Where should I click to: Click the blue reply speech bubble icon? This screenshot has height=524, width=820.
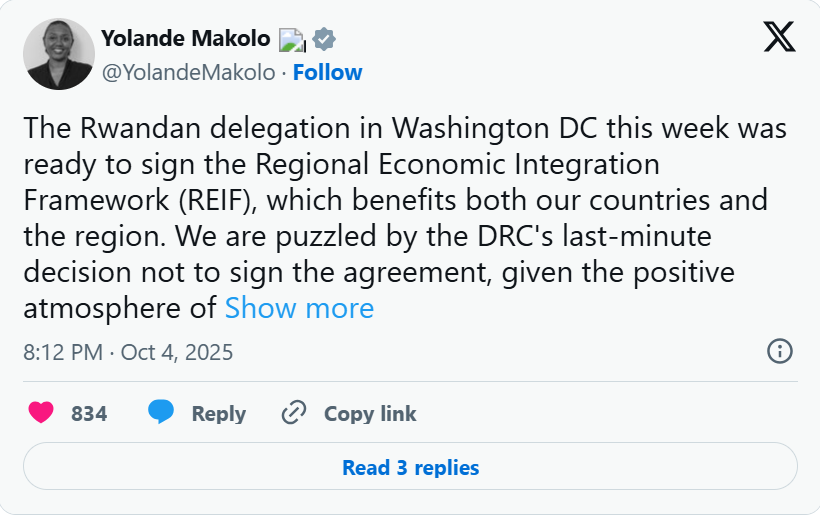tap(161, 413)
